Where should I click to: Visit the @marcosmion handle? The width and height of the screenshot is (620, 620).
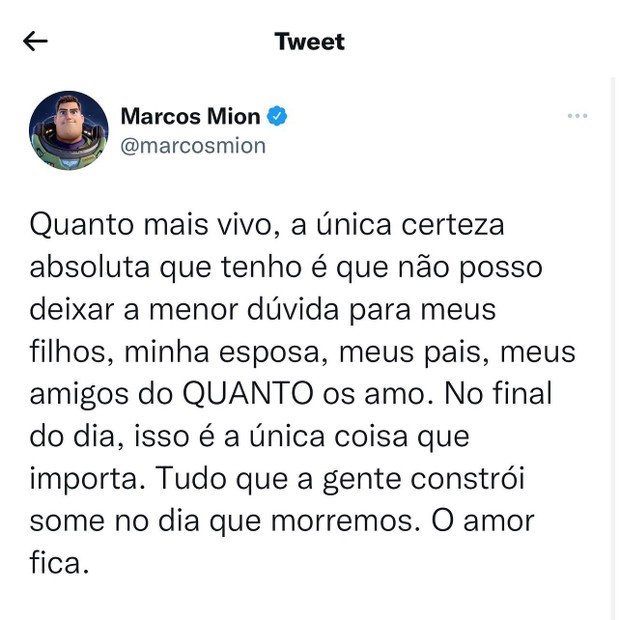193,146
